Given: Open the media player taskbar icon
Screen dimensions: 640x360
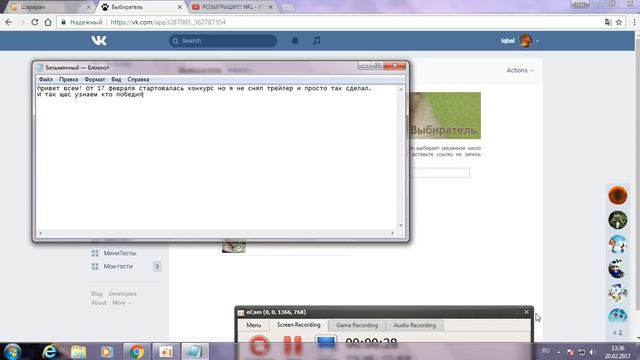Looking at the screenshot, I should [x=107, y=351].
